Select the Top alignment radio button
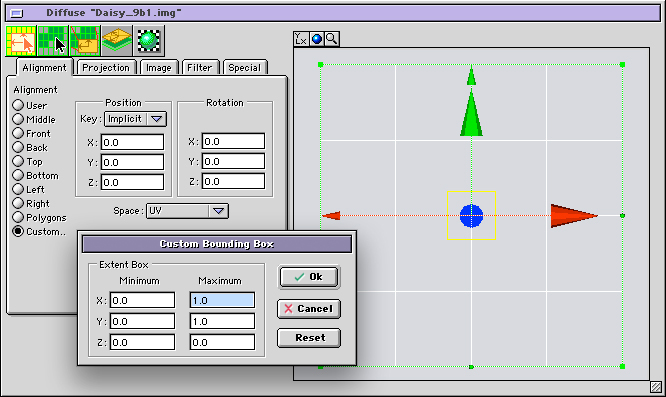 pos(18,161)
